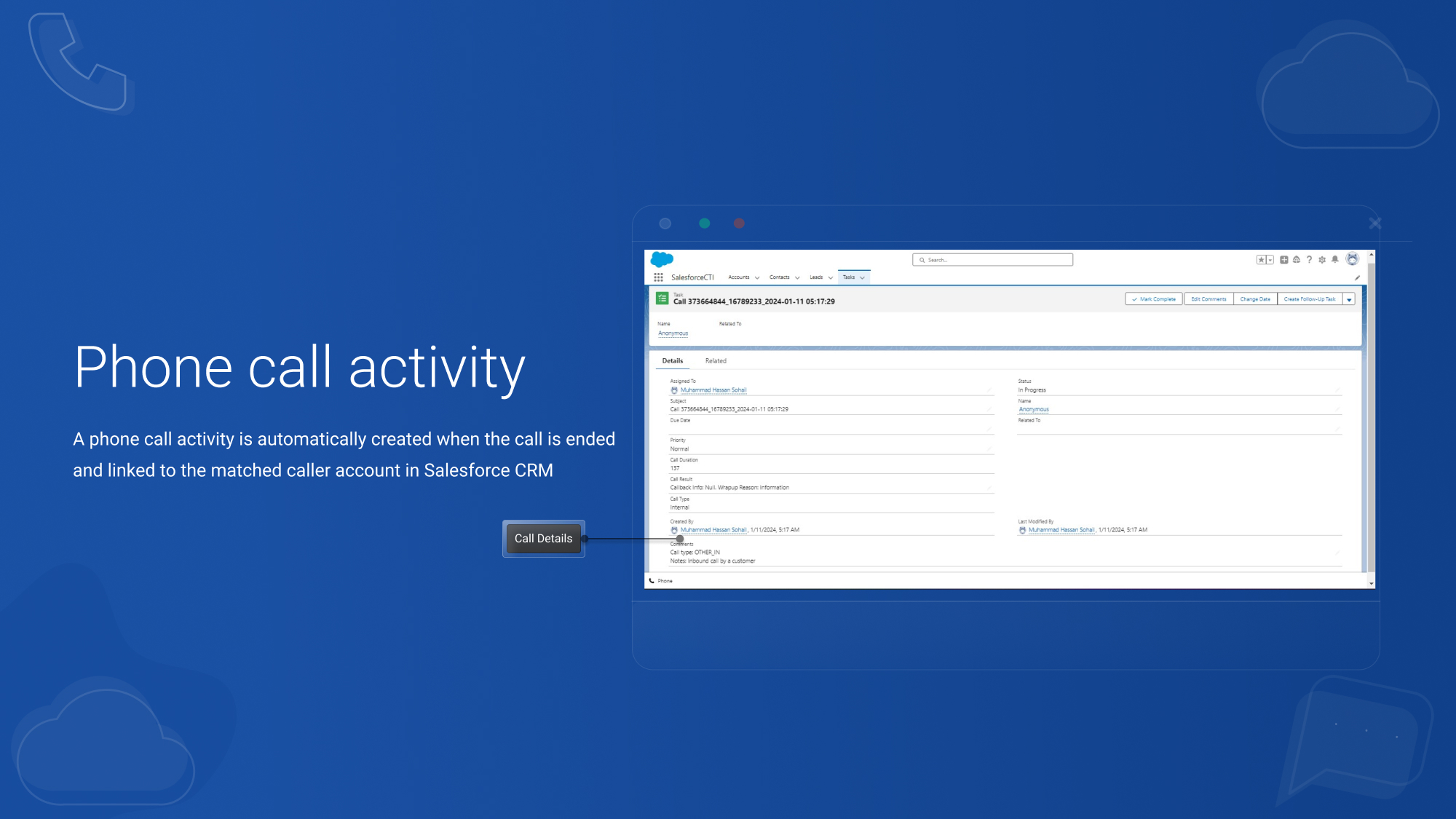Expand the favorites list dropdown arrow
Image resolution: width=1456 pixels, height=819 pixels.
click(1270, 260)
